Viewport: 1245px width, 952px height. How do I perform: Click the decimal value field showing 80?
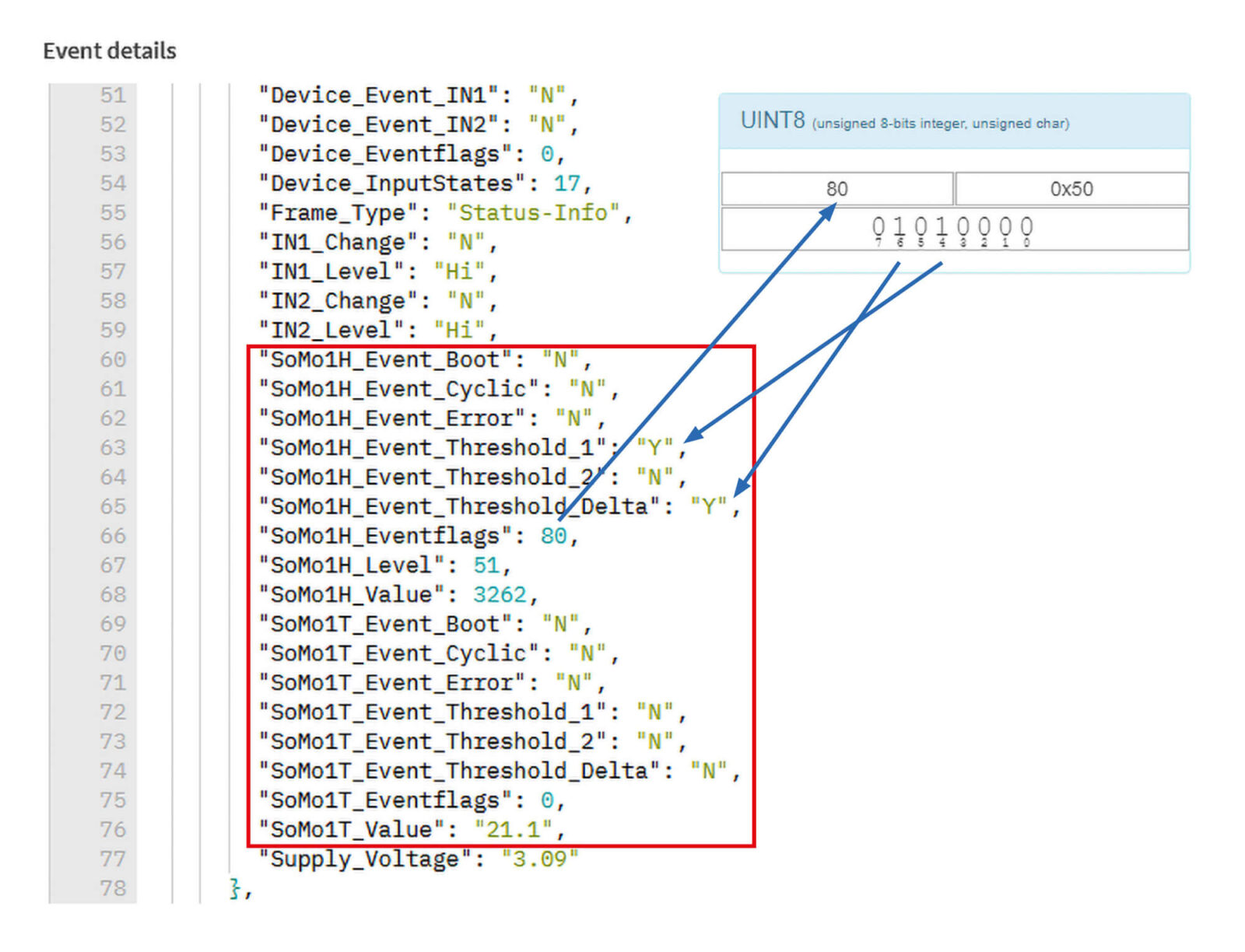836,189
